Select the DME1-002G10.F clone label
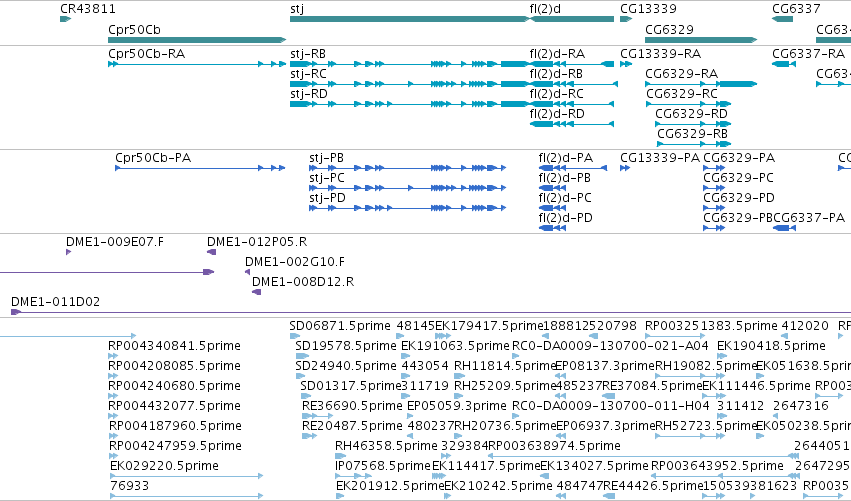This screenshot has width=851, height=501. tap(295, 262)
